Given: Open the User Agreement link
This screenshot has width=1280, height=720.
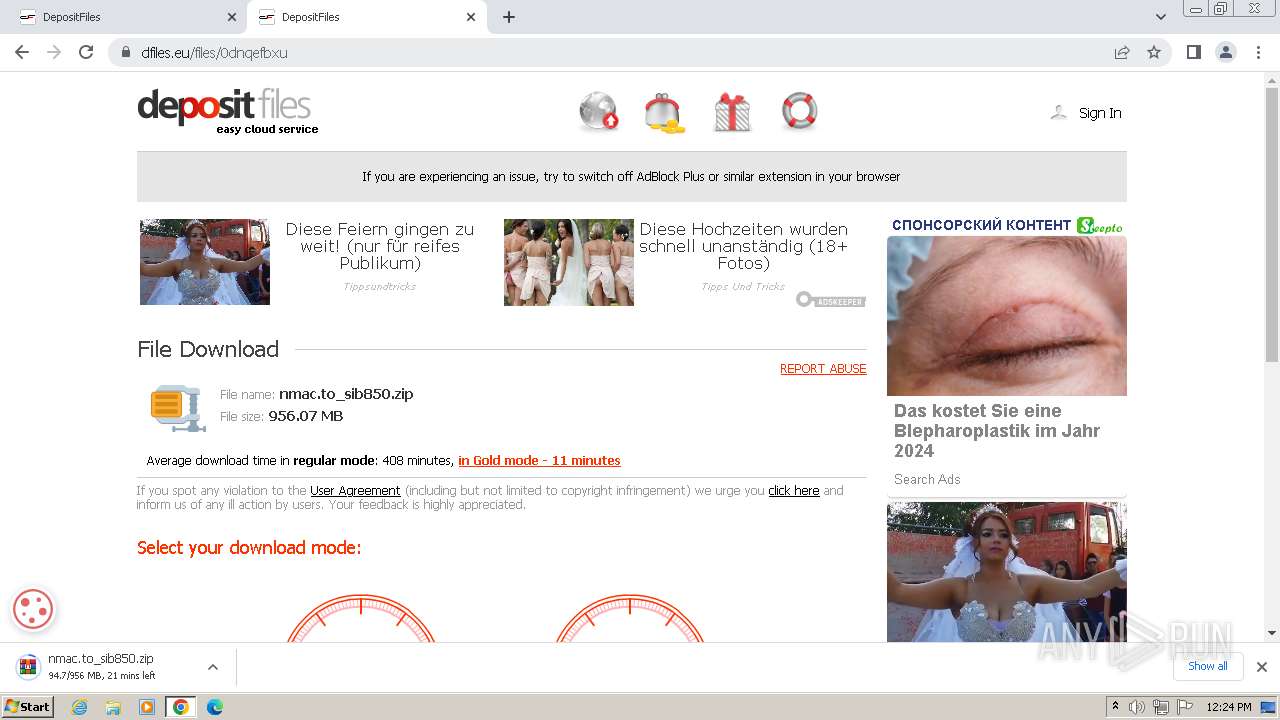Looking at the screenshot, I should 355,491.
